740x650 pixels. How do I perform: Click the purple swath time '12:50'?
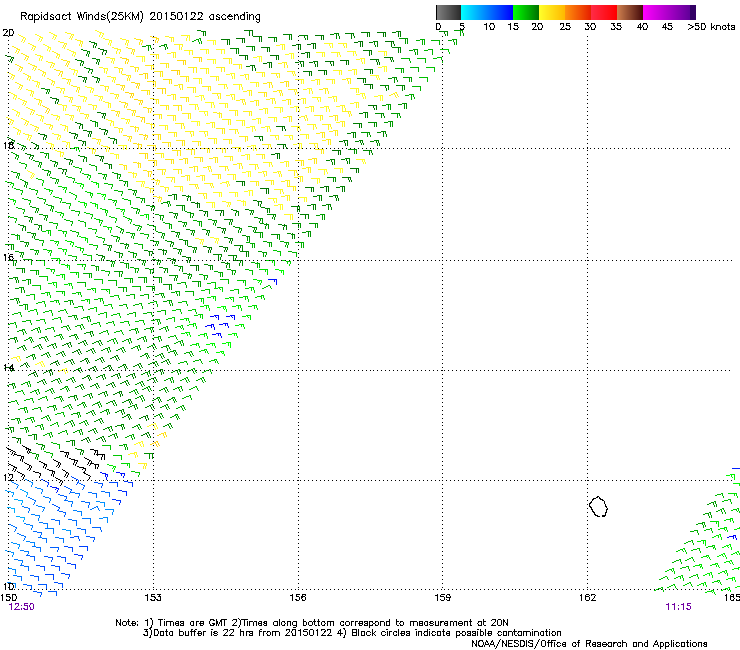[22, 607]
